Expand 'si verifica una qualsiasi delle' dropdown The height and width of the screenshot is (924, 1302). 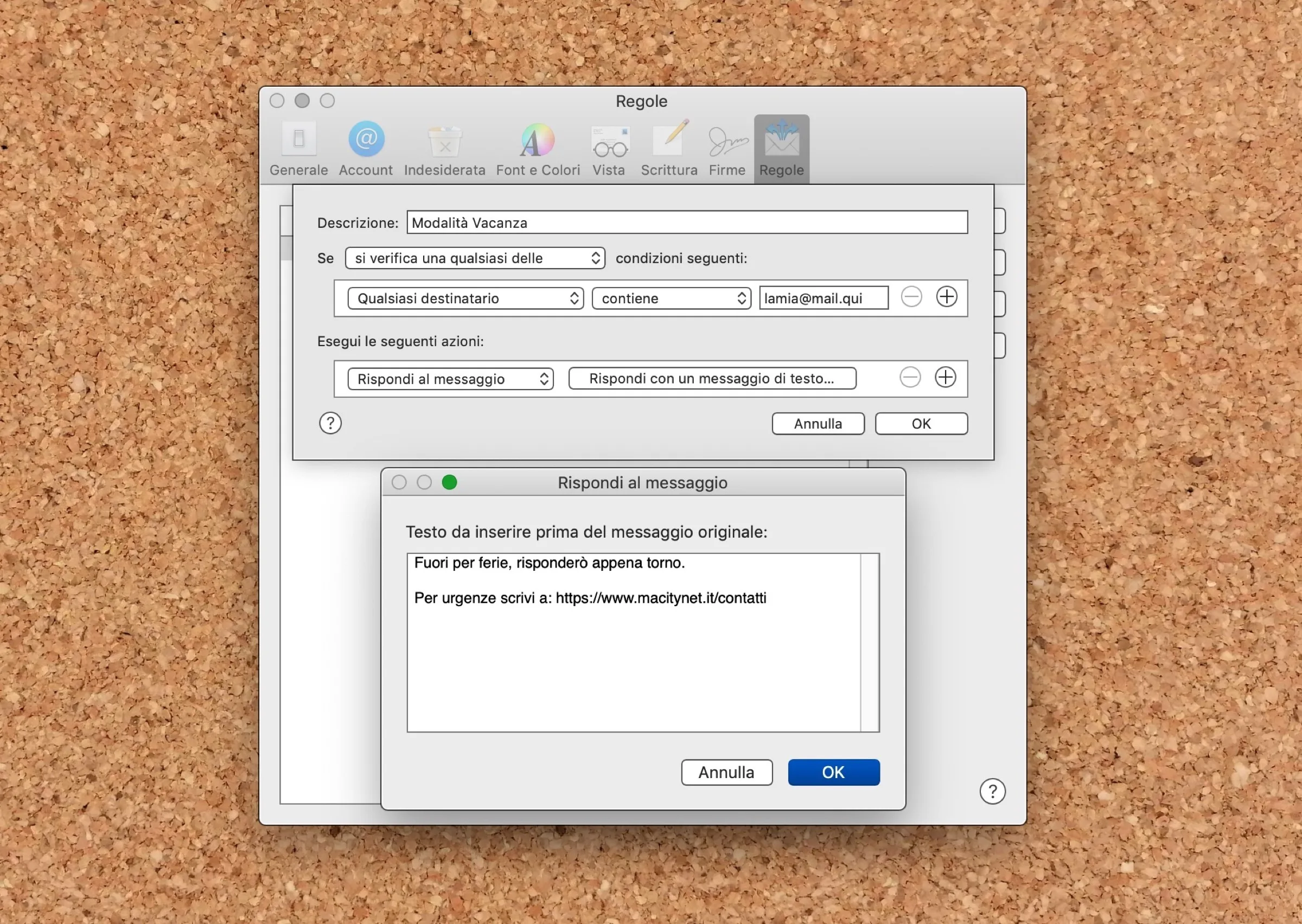coord(475,258)
